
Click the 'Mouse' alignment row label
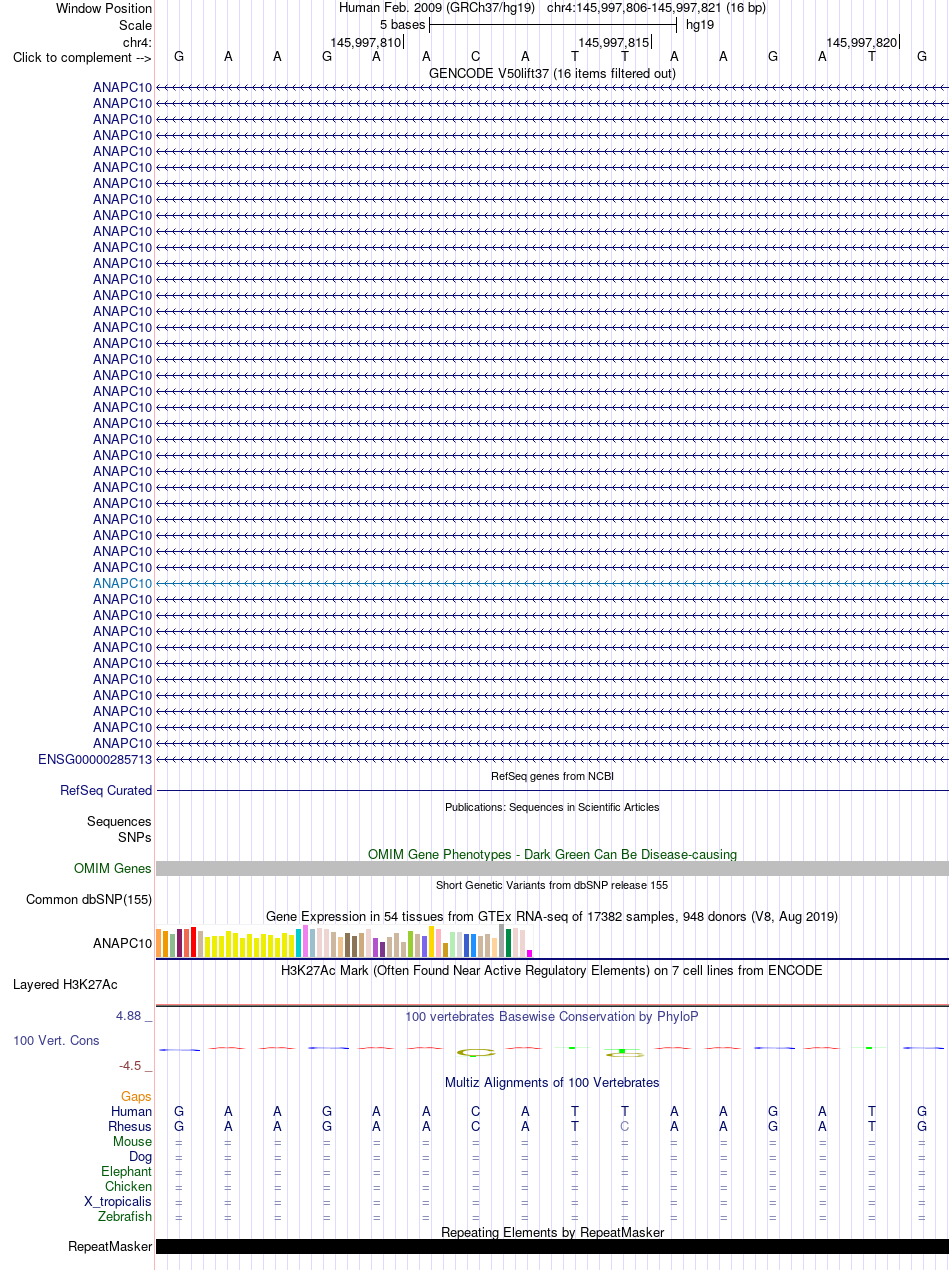133,1141
